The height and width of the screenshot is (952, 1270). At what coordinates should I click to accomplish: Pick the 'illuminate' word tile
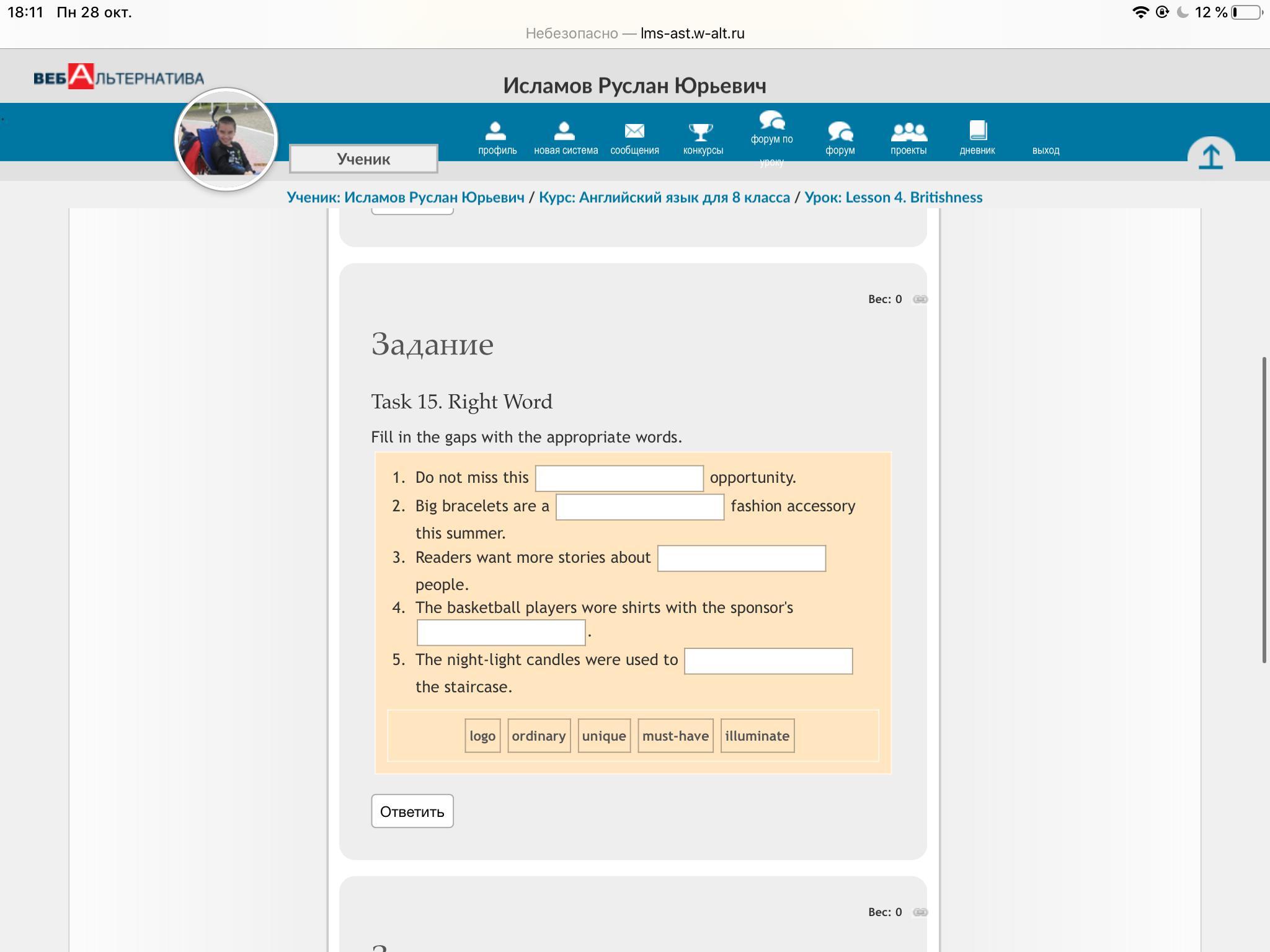click(757, 736)
